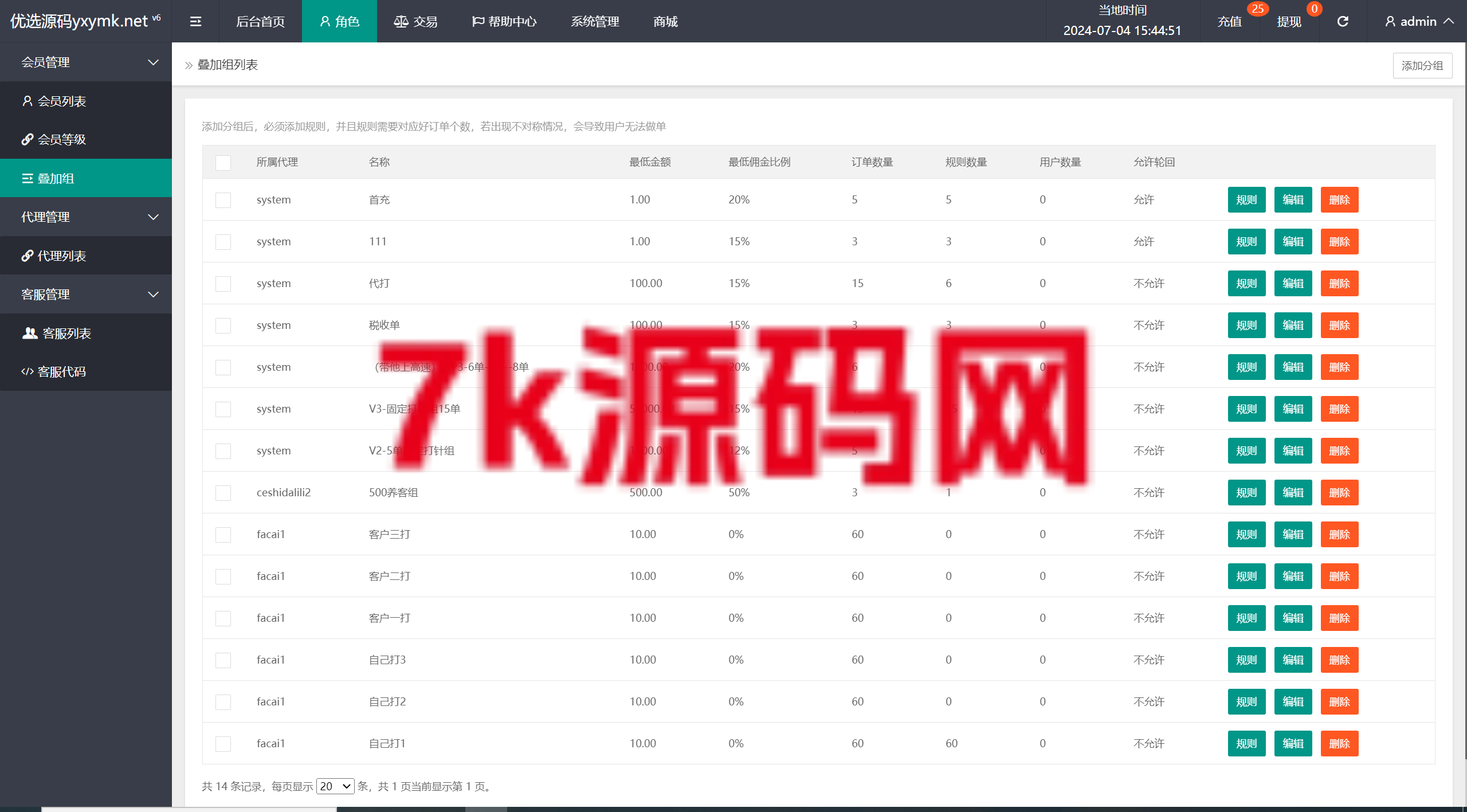Check the box for 自己打3 row
Viewport: 1467px width, 812px height.
pos(223,660)
